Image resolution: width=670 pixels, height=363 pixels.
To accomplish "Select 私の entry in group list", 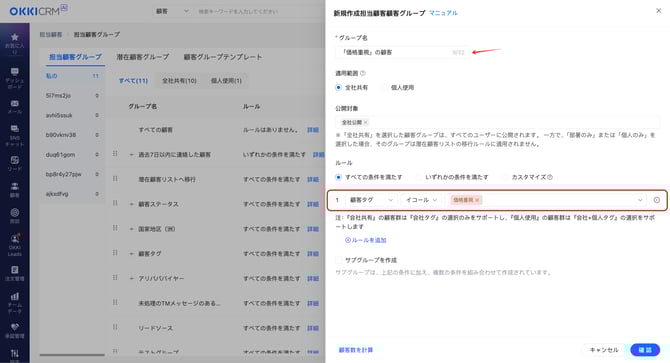I will point(72,76).
